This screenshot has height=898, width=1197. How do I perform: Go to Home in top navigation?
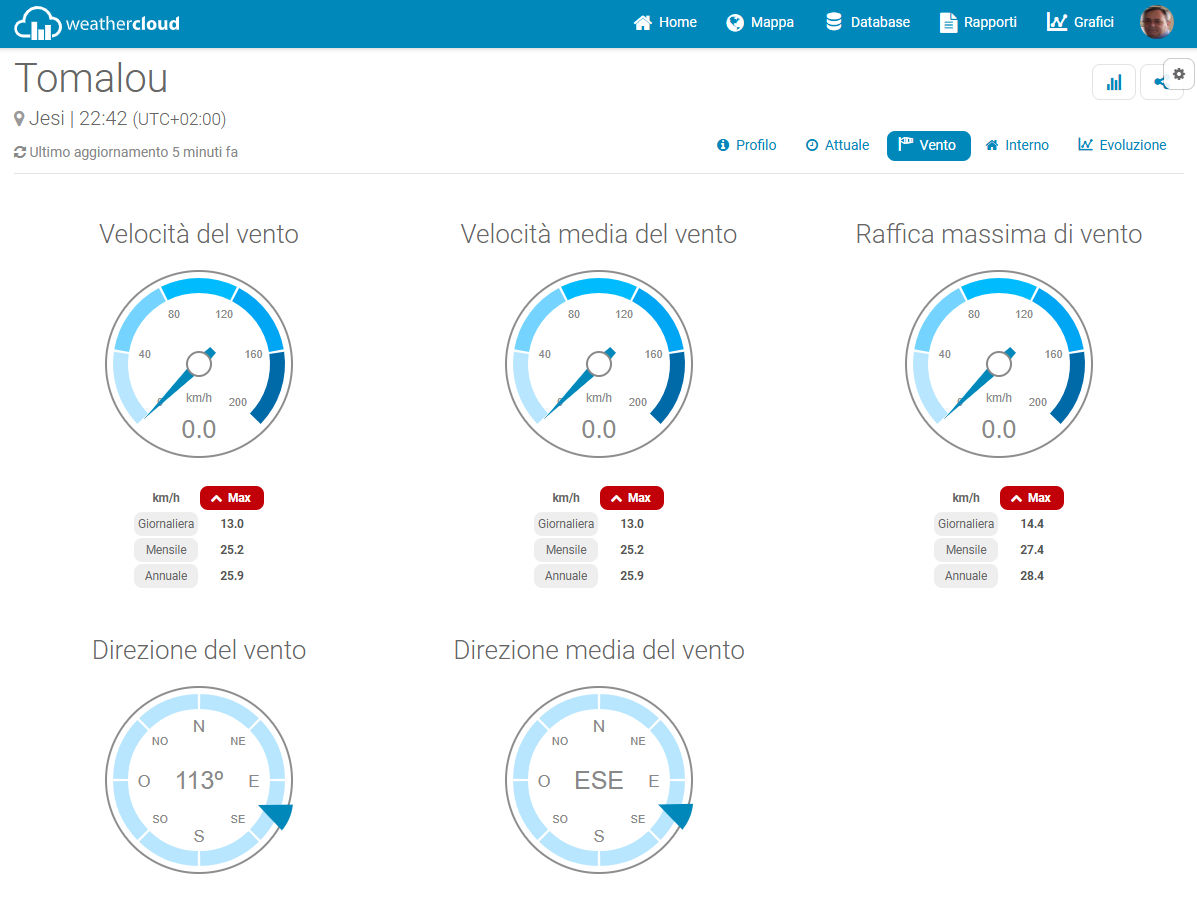[665, 23]
